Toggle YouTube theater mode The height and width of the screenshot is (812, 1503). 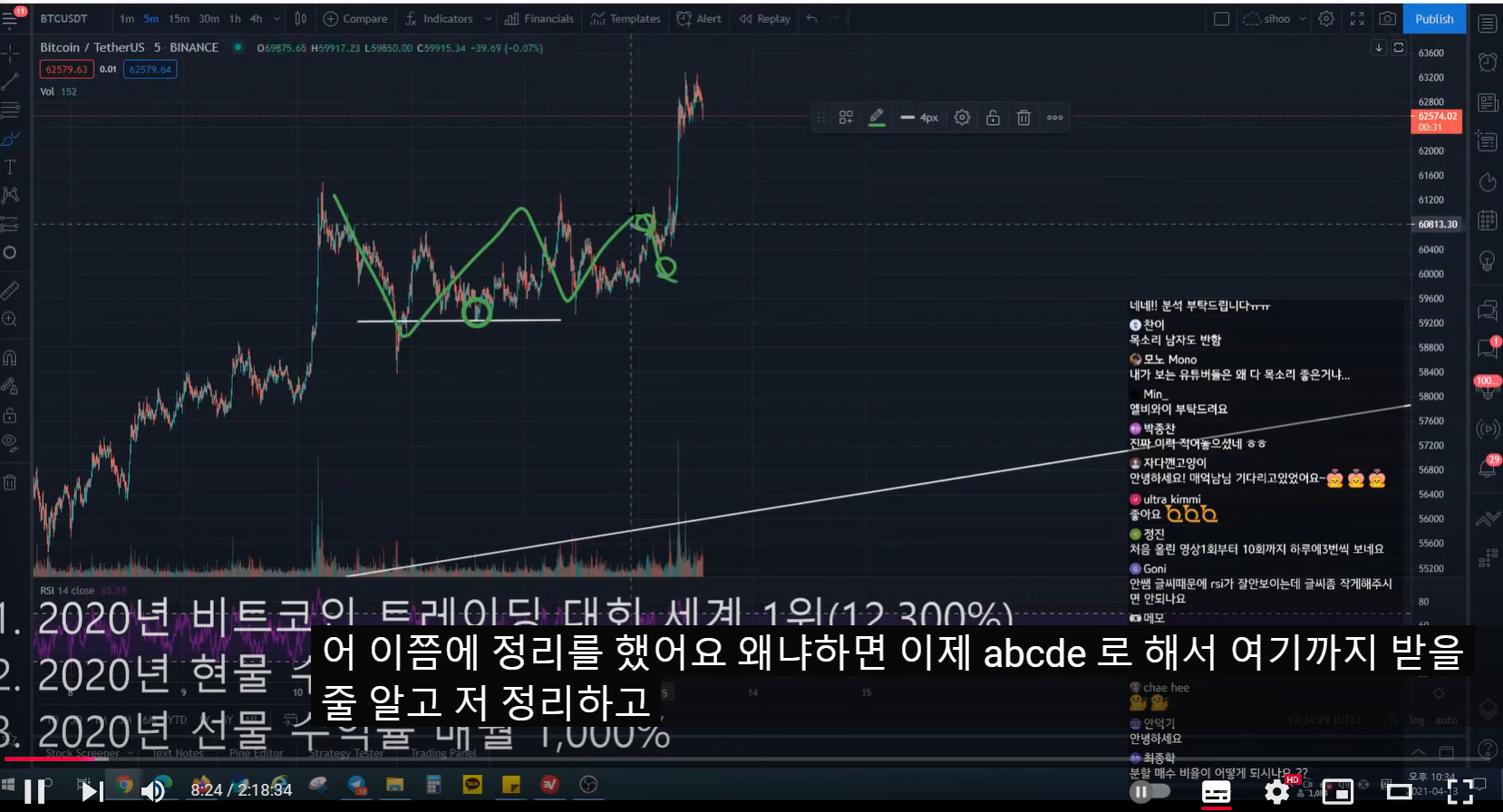[1399, 792]
